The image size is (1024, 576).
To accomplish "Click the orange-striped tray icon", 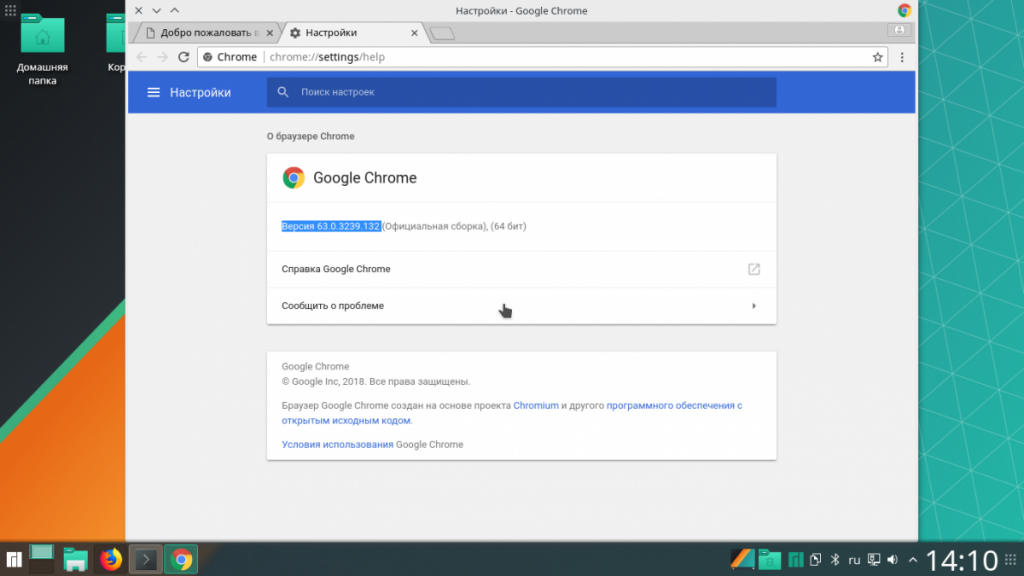I will 742,559.
